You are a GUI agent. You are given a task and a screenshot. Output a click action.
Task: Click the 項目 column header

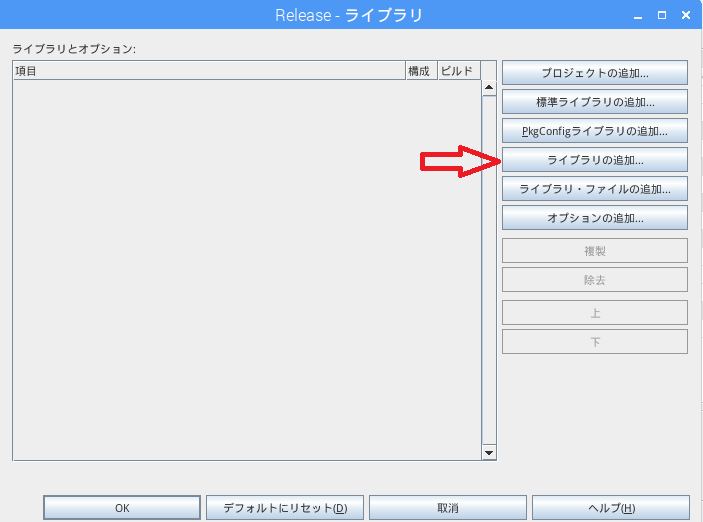(207, 71)
